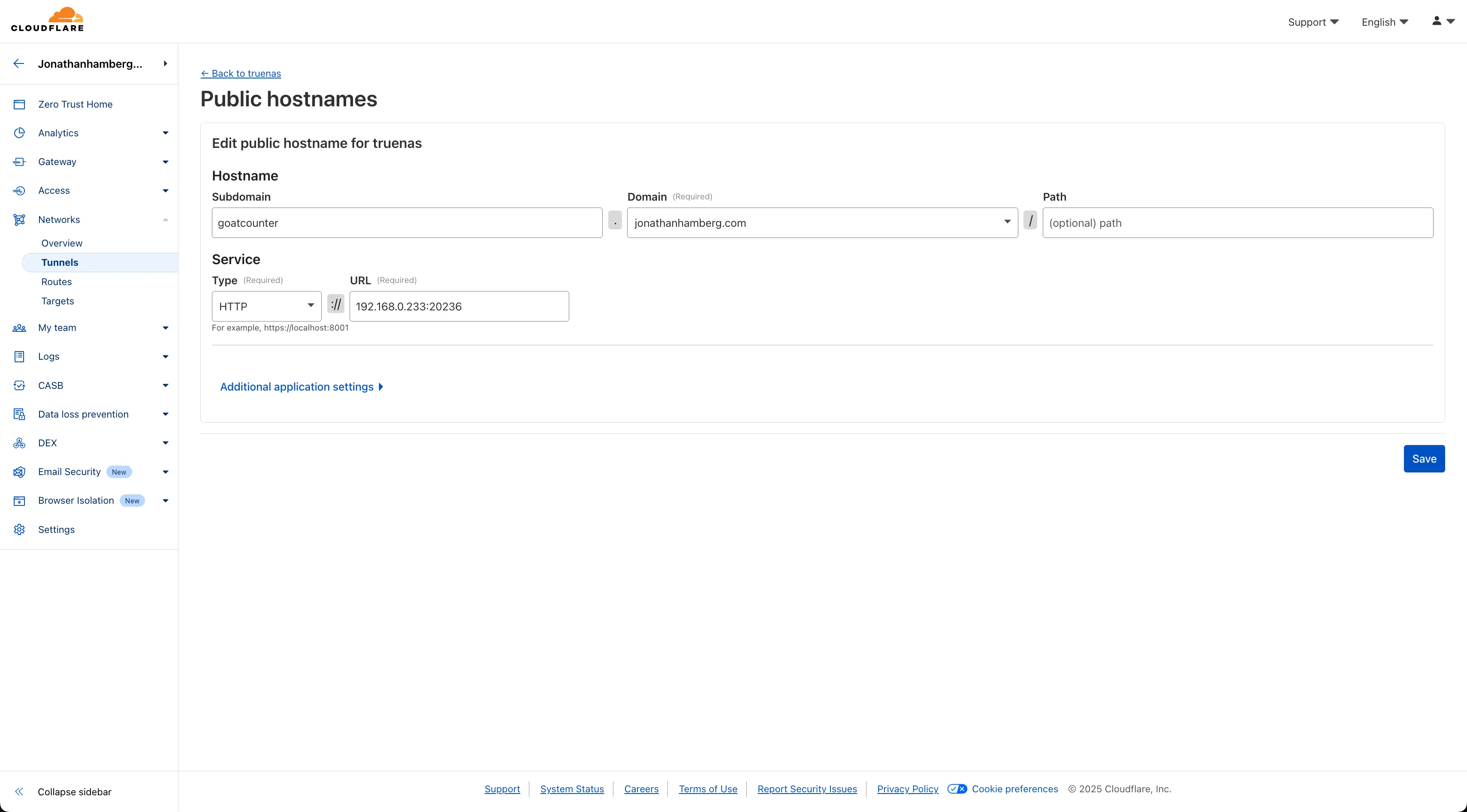1467x812 pixels.
Task: Open the System Status footer link
Action: [x=572, y=789]
